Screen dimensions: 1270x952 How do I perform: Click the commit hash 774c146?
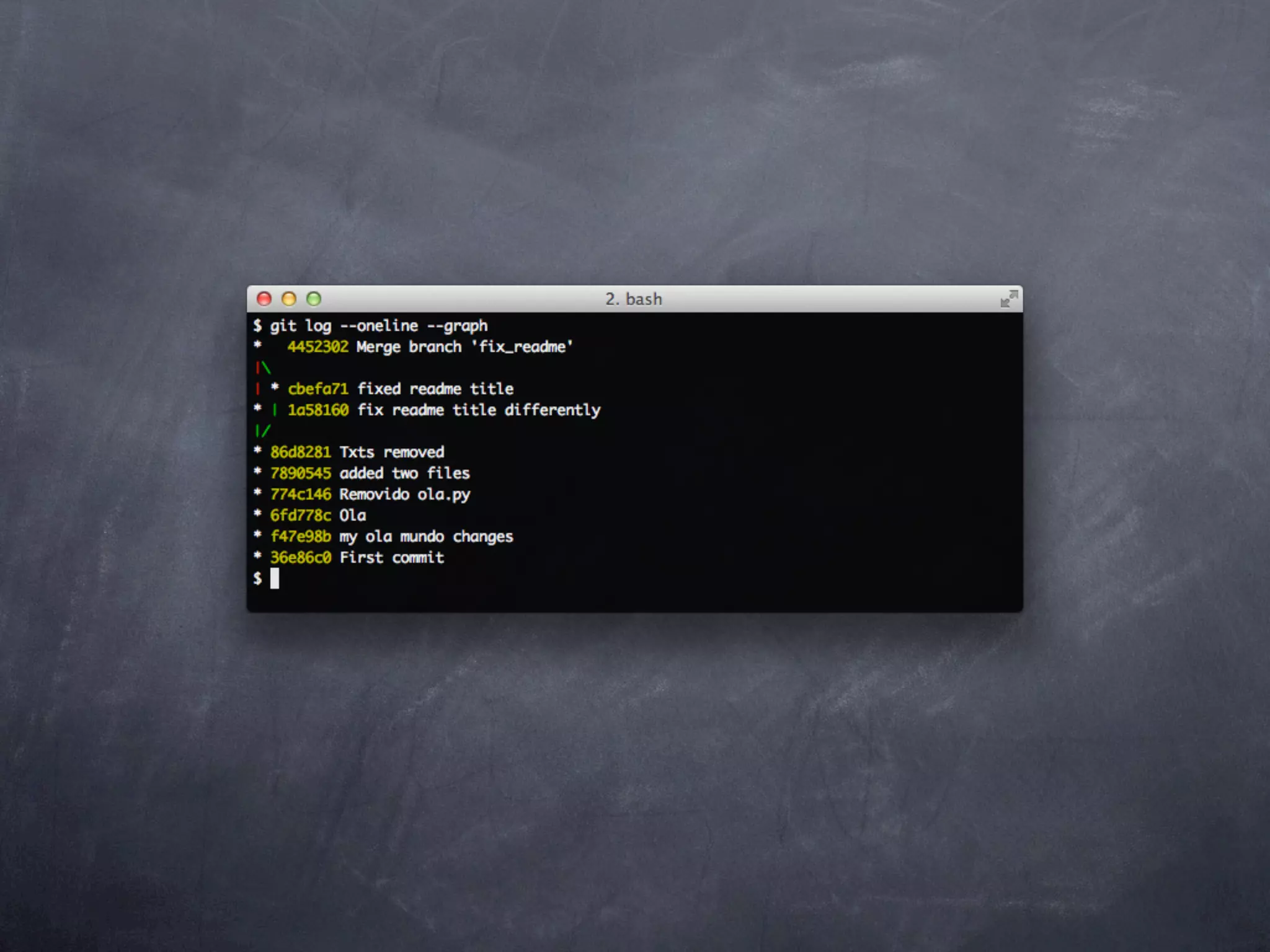tap(300, 494)
